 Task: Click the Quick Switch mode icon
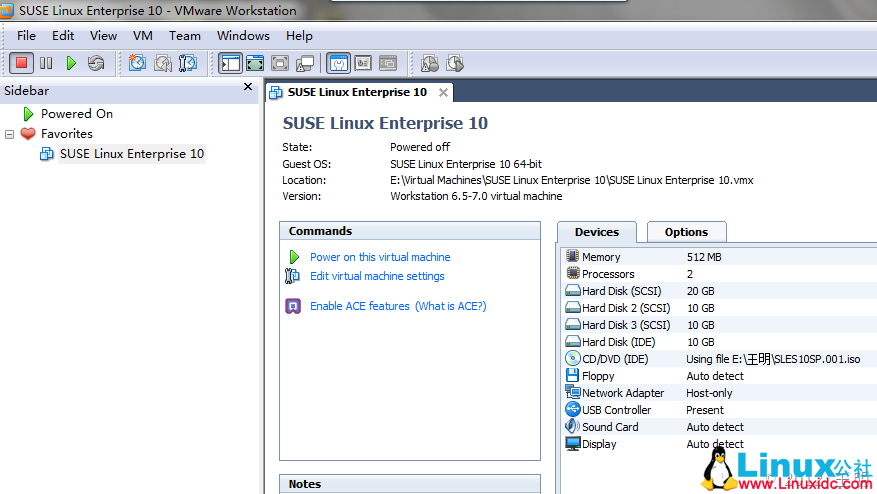point(255,63)
